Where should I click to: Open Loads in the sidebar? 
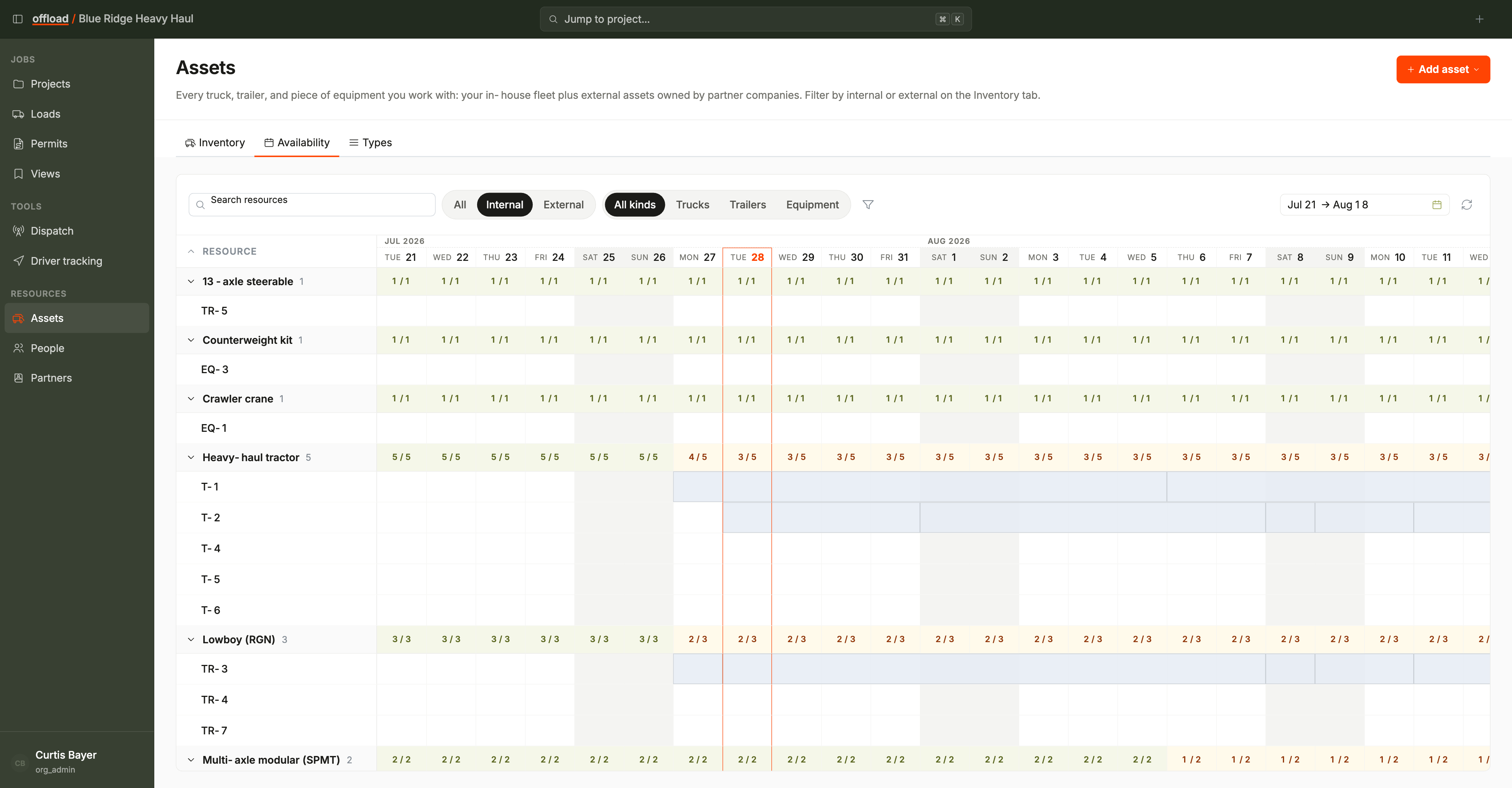pyautogui.click(x=77, y=114)
